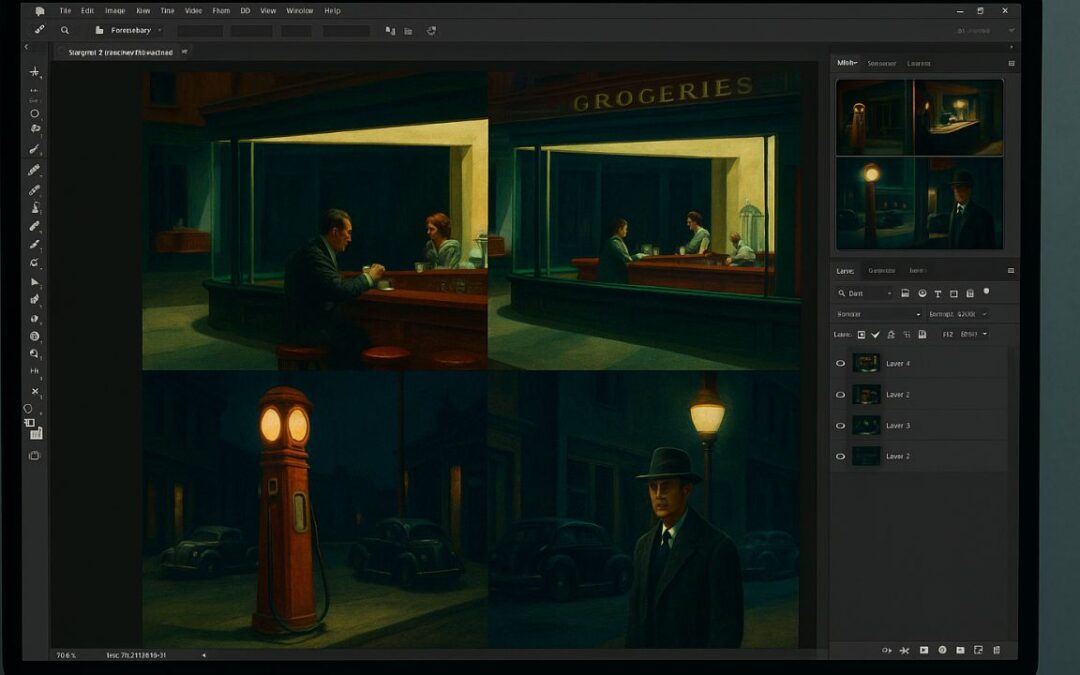Click the navigator preview thumbnail
Screen dimensions: 1080x675
[920, 164]
